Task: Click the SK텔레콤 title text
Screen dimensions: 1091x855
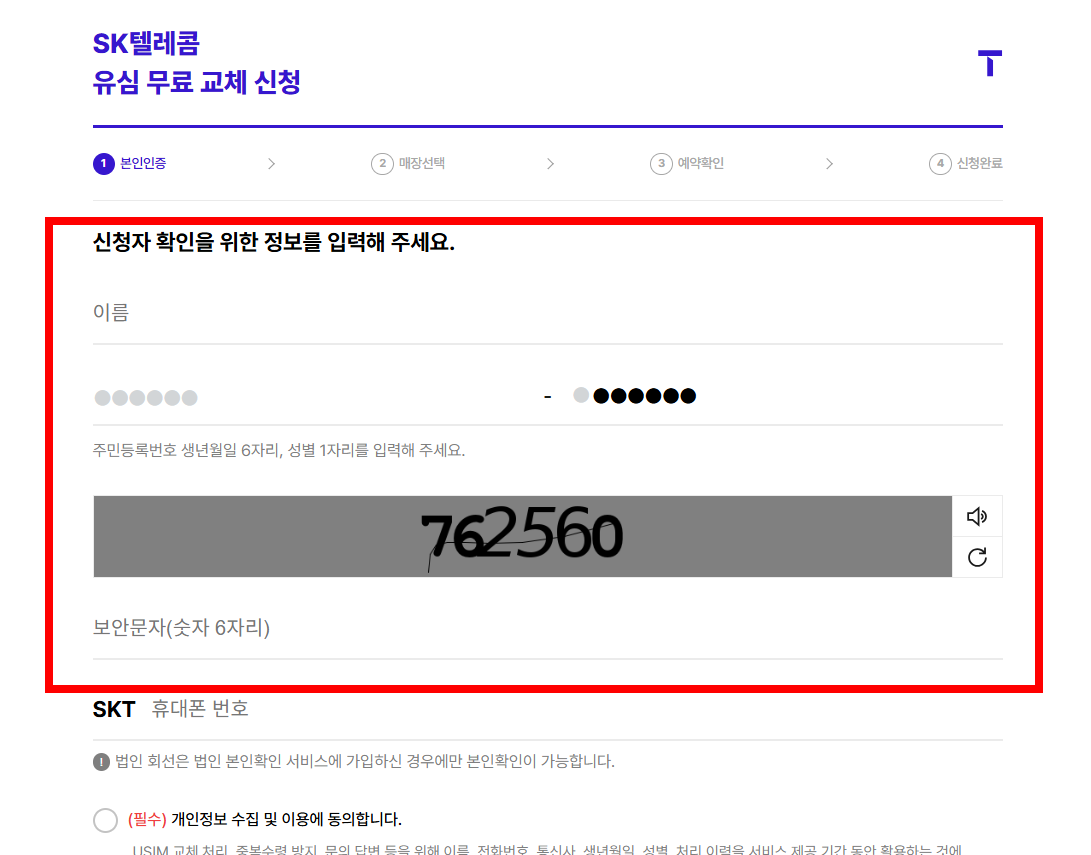Action: coord(146,43)
